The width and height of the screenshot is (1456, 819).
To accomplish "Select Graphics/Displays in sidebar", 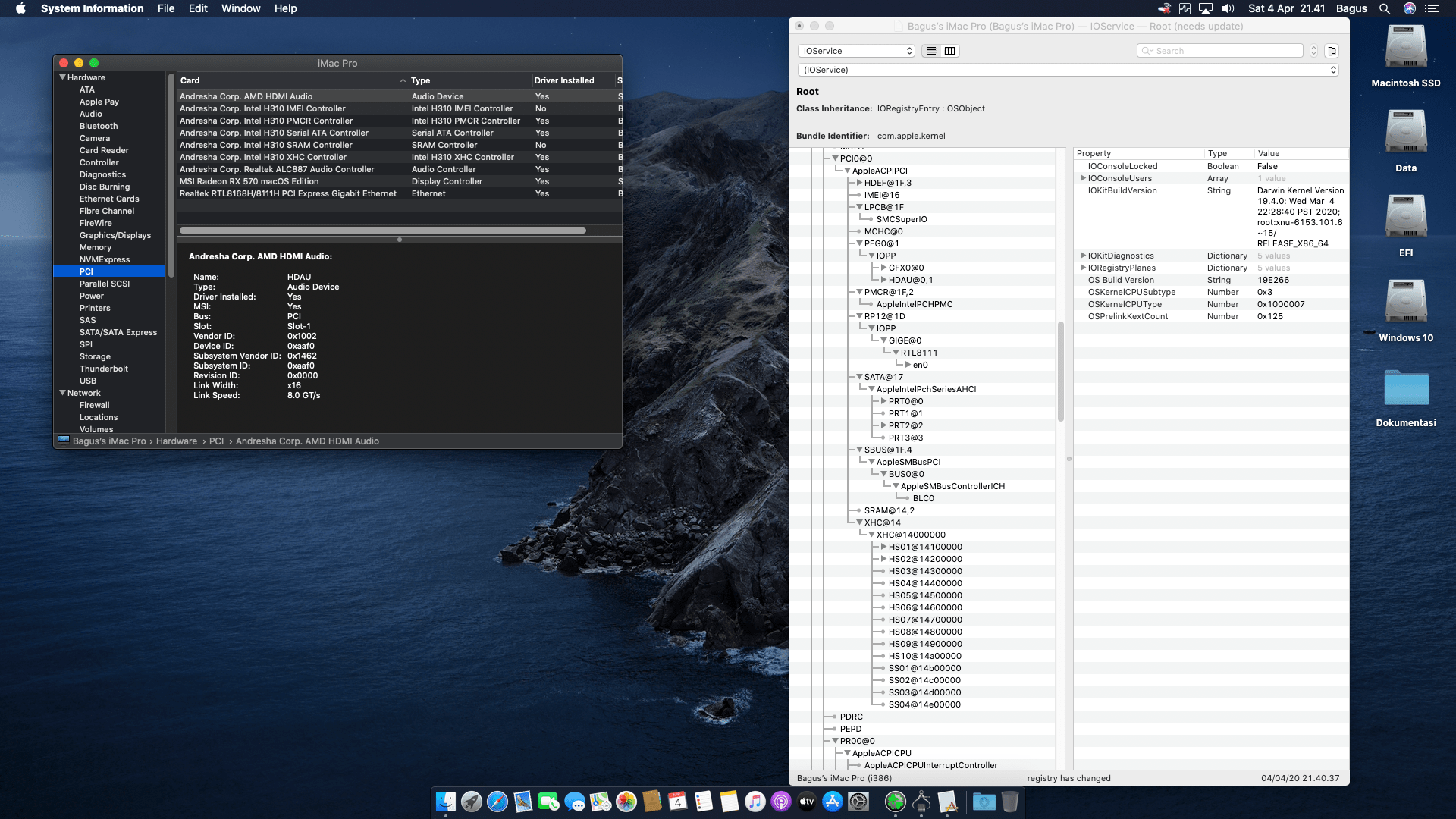I will (115, 235).
